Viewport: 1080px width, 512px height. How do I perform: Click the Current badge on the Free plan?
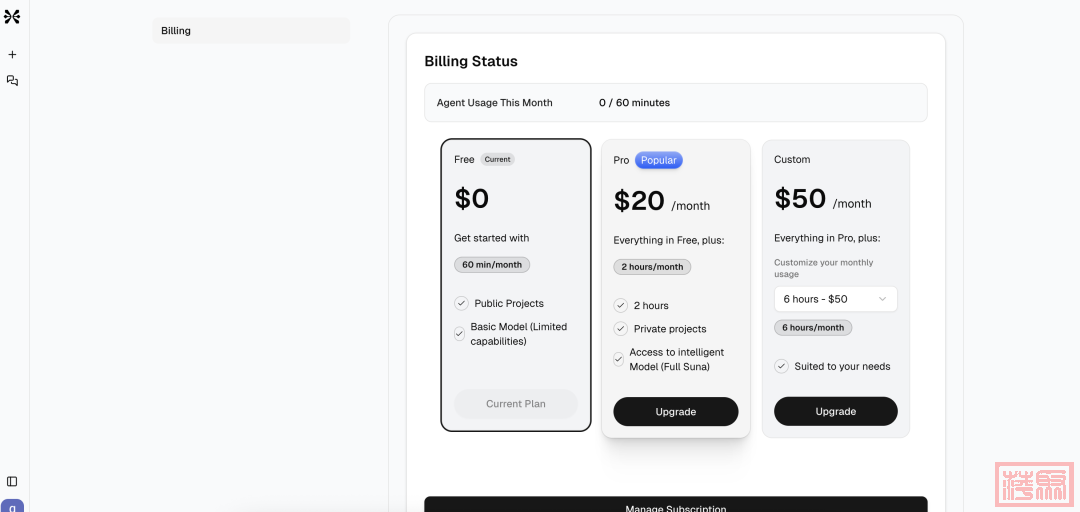coord(497,159)
